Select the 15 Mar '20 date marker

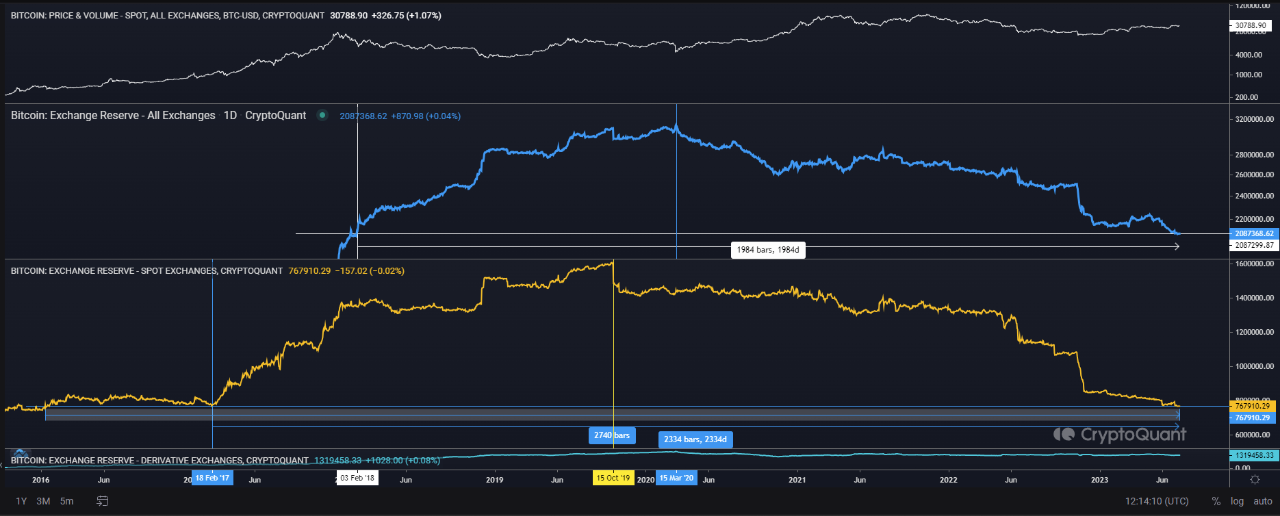(x=676, y=479)
